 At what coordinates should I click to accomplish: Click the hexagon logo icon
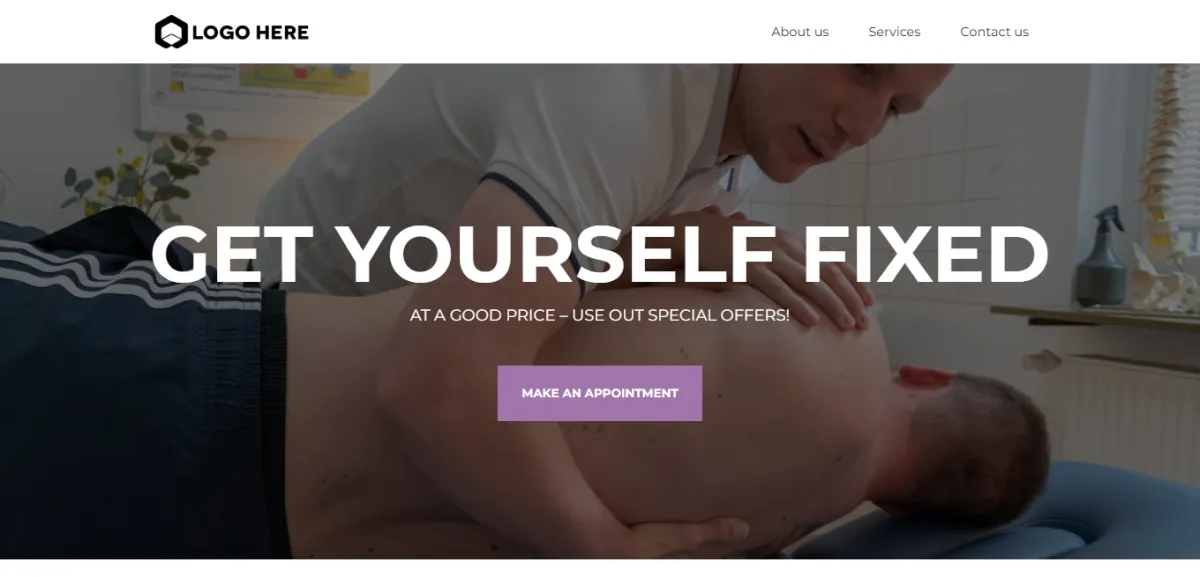(x=171, y=32)
